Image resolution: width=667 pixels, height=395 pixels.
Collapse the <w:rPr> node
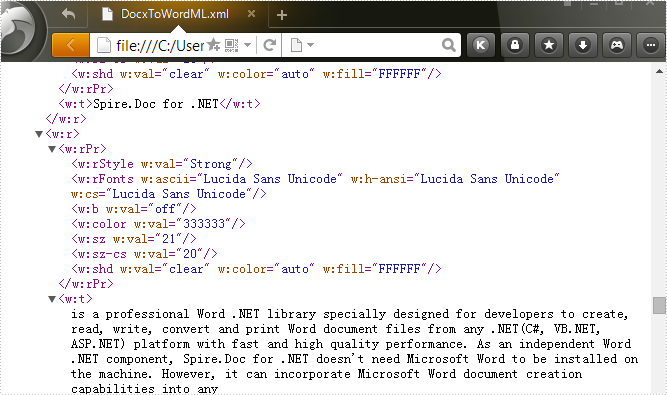[52, 149]
